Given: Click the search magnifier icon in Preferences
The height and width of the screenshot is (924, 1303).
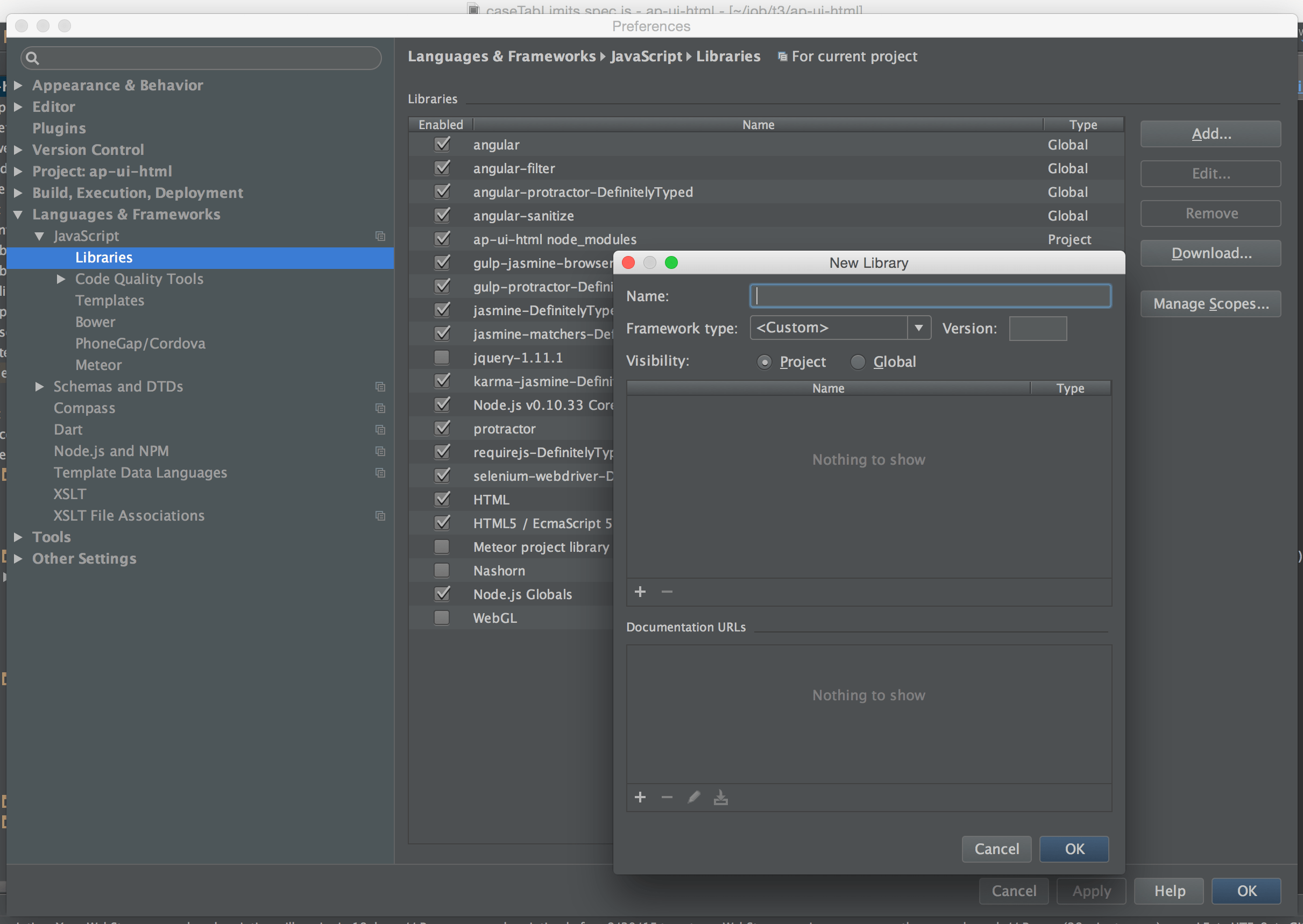Looking at the screenshot, I should click(x=32, y=58).
